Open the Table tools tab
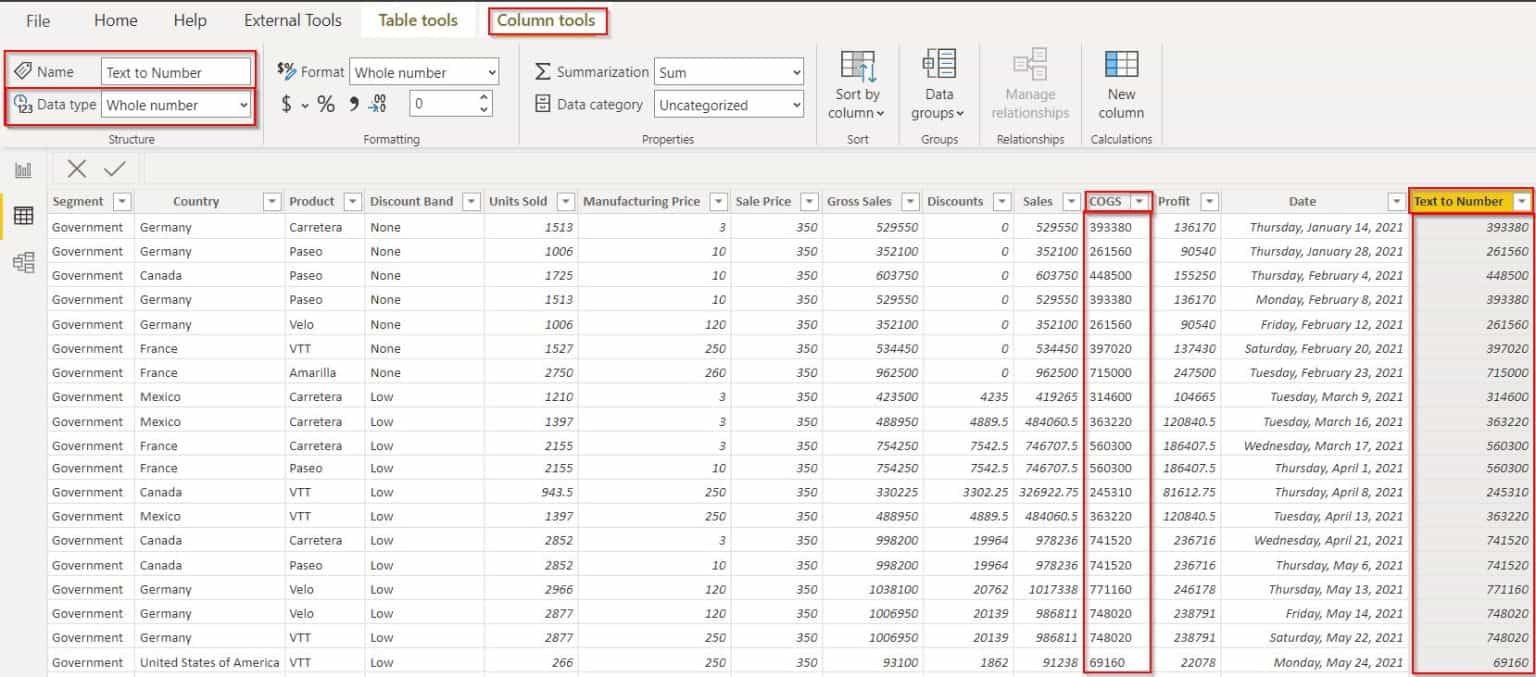Screen dimensions: 1536x677 [x=418, y=20]
